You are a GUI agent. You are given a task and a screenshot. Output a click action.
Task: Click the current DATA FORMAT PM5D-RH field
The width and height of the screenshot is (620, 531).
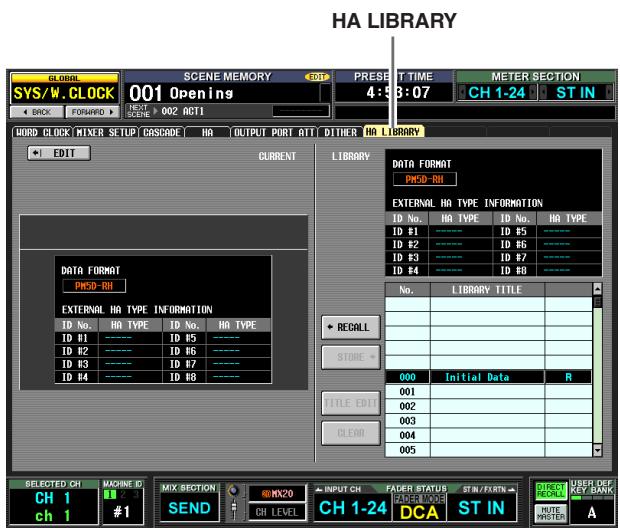point(94,286)
